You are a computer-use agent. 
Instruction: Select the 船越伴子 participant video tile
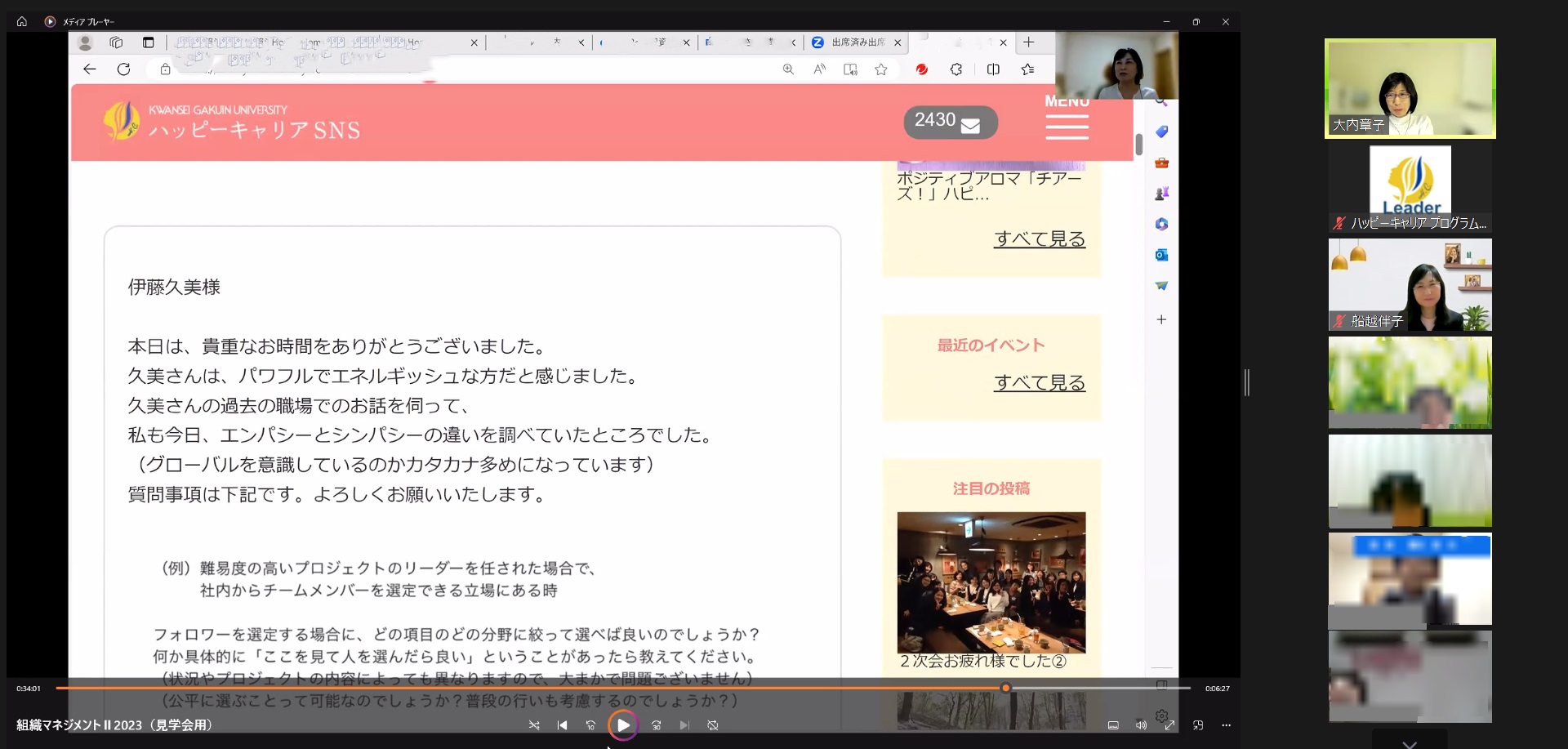[1410, 285]
